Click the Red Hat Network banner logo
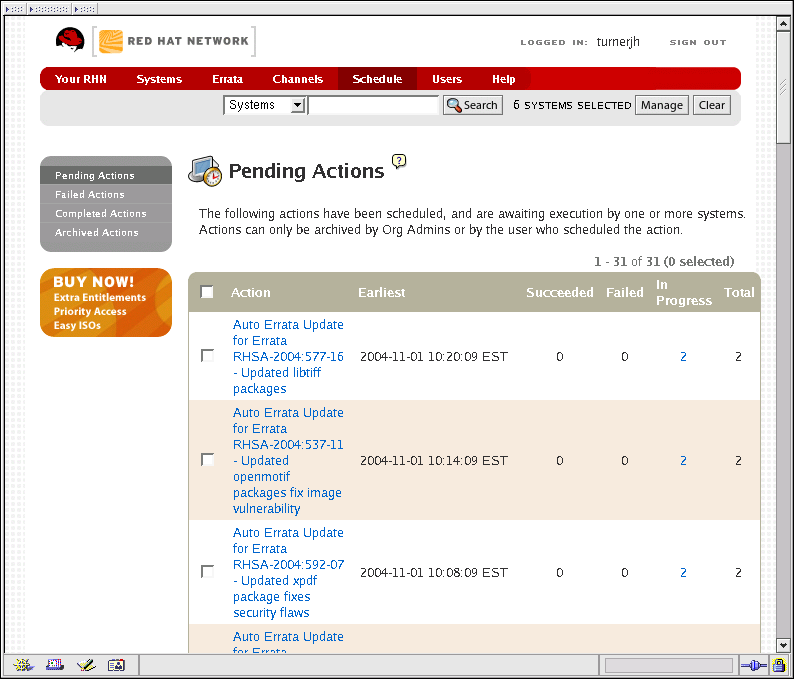Viewport: 794px width, 679px height. pyautogui.click(x=174, y=41)
